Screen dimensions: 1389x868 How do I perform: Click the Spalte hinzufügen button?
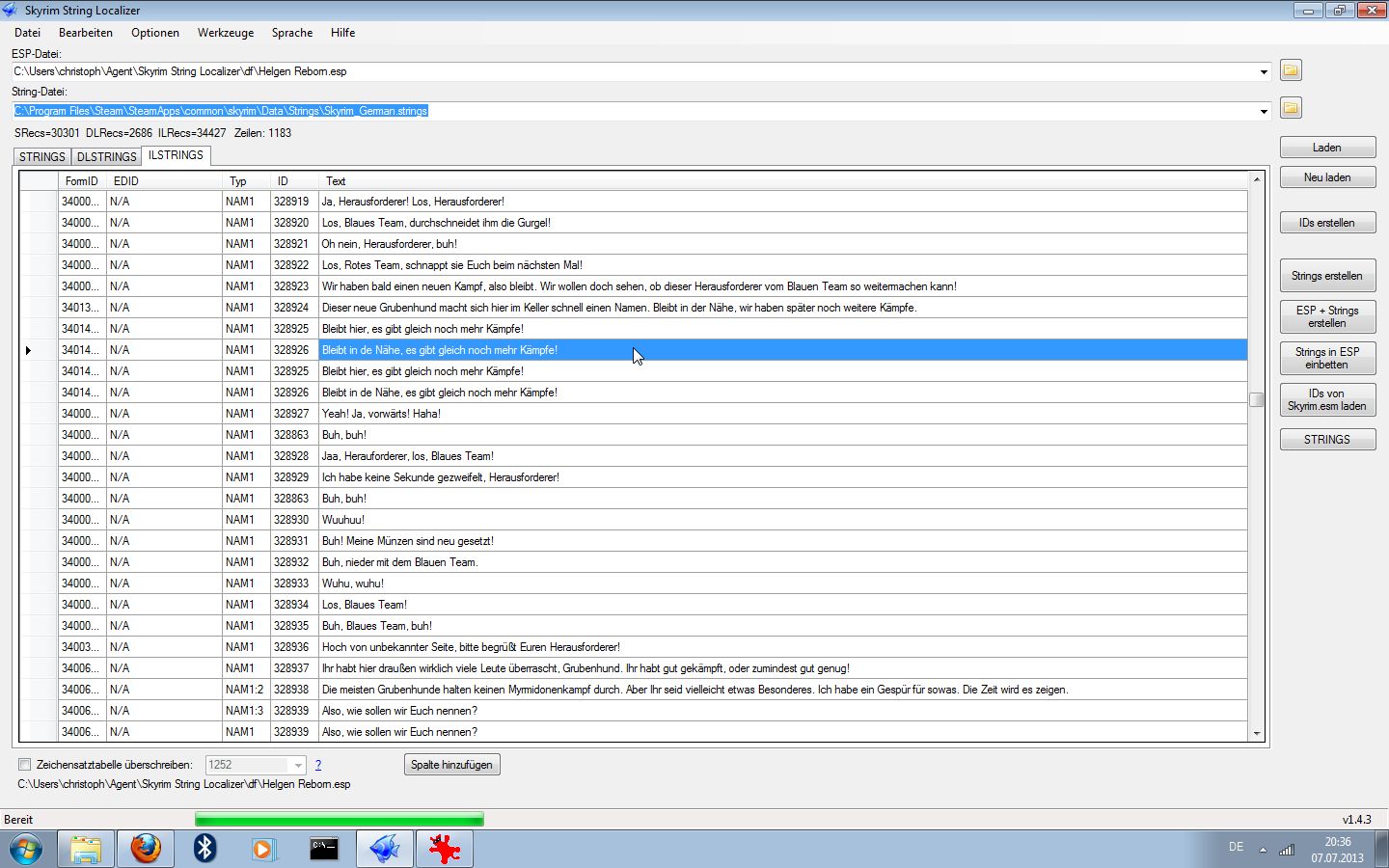[x=451, y=765]
